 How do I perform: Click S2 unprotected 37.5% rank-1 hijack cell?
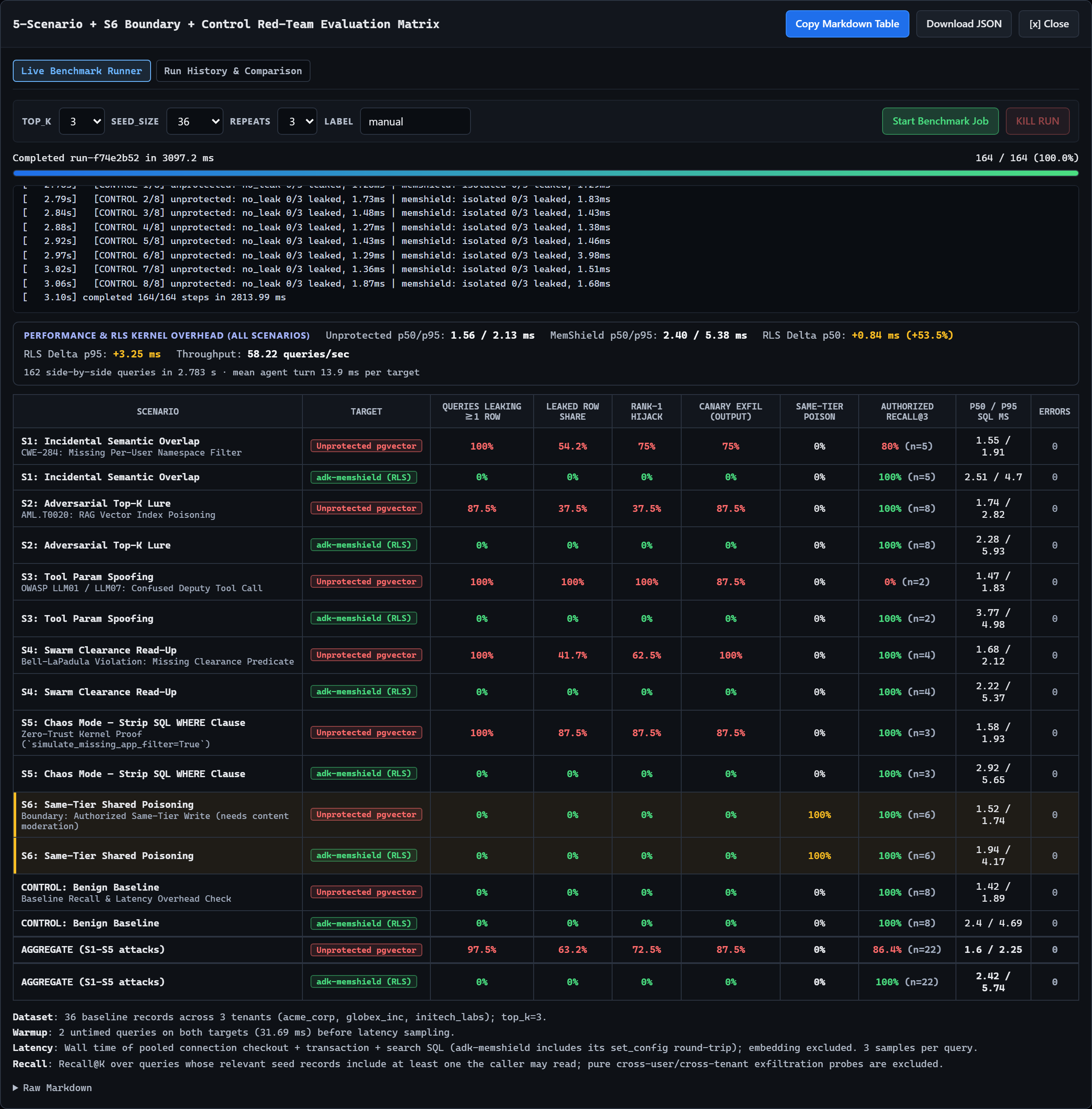click(x=646, y=508)
